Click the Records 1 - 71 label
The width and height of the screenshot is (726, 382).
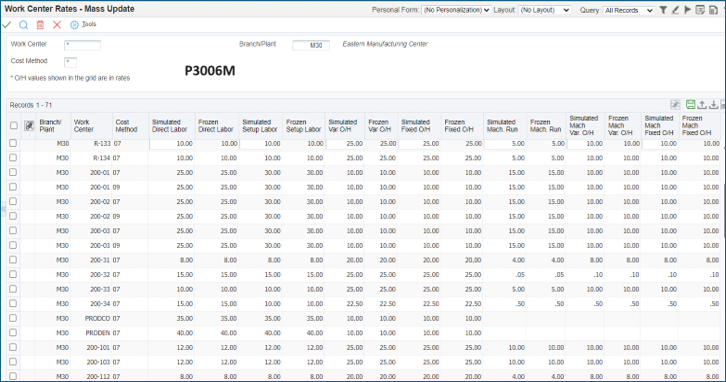31,105
